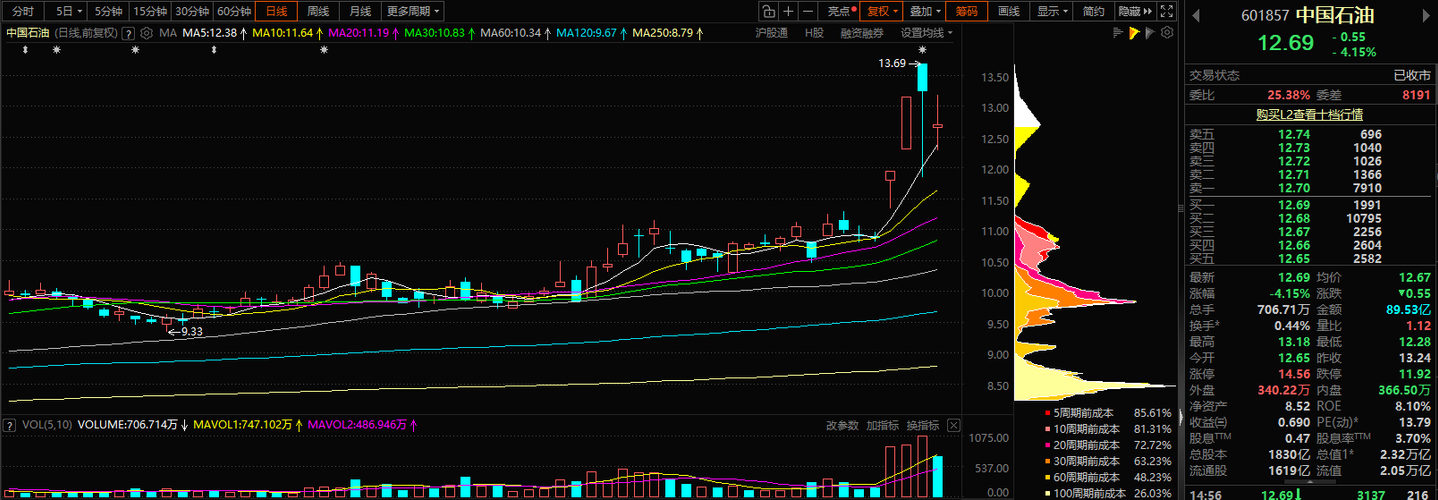Open indicator help question mark icon
This screenshot has width=1438, height=500.
[x=129, y=33]
